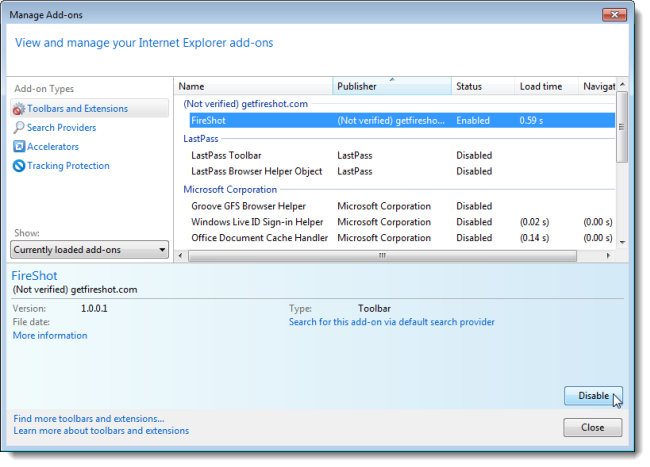Click the vertical scrollbar down arrow
This screenshot has width=650, height=467.
coord(622,242)
